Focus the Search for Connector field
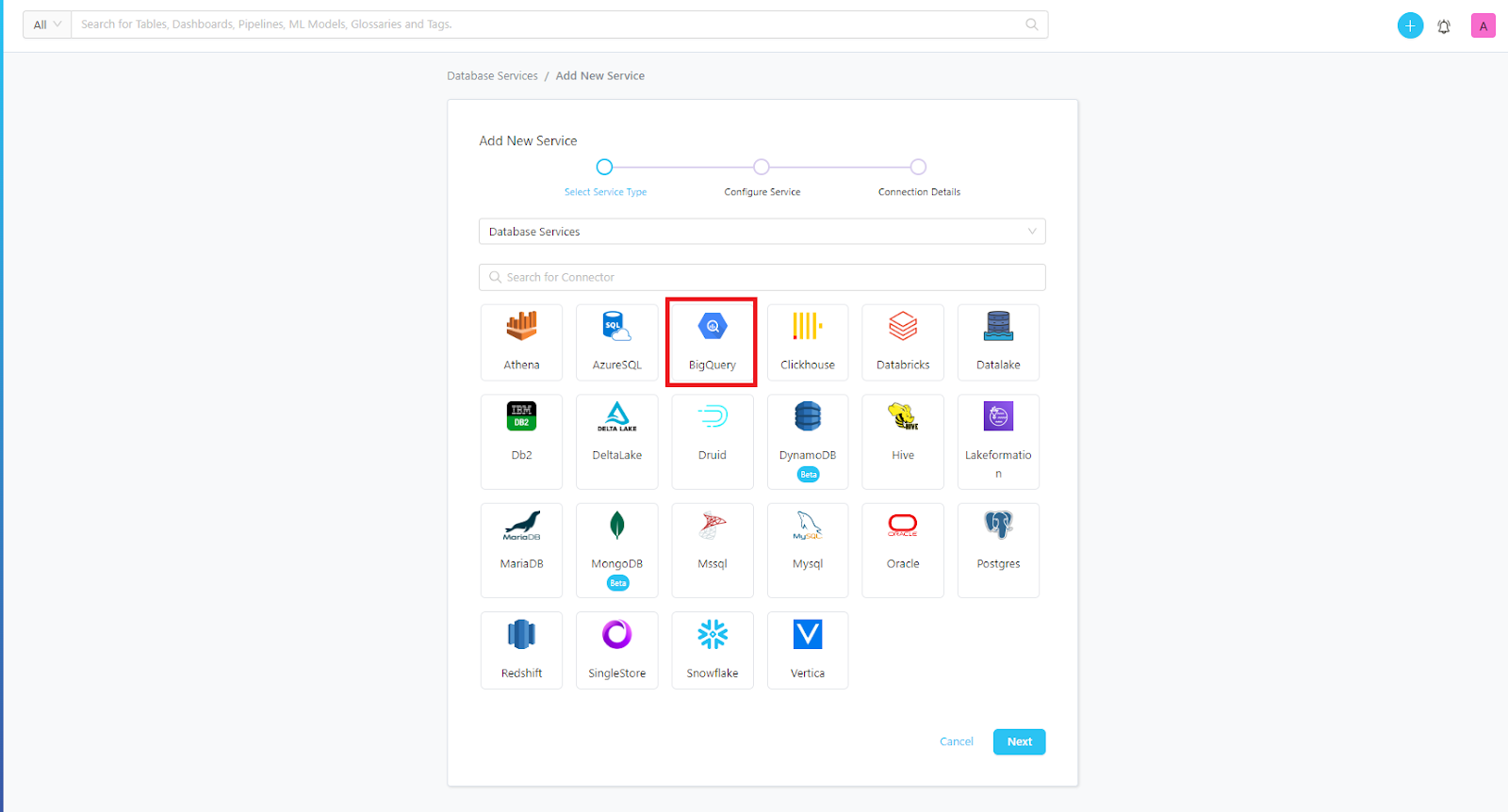Screen dimensions: 1508x812 [762, 277]
